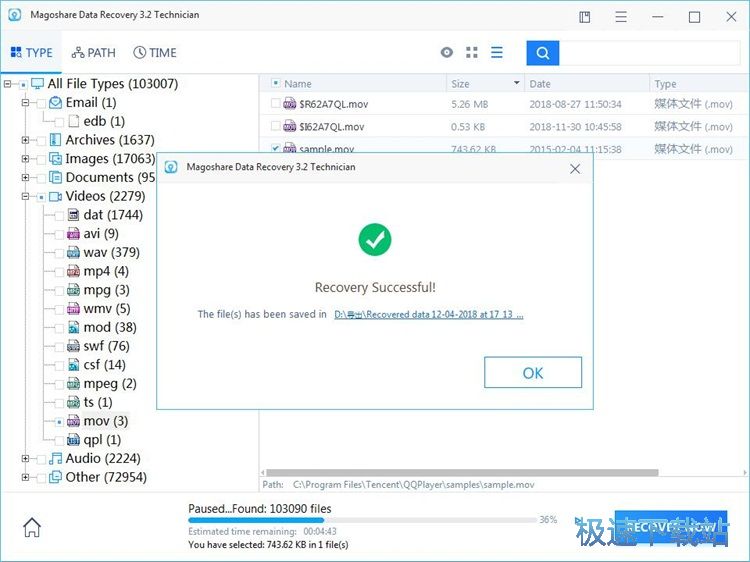750x562 pixels.
Task: Sort by the Size column header
Action: [485, 83]
